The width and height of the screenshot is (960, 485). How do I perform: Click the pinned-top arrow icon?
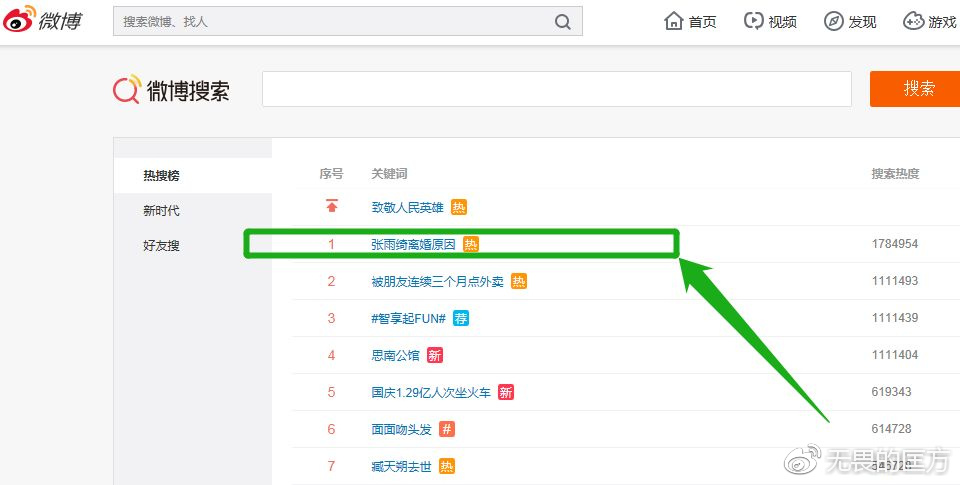(332, 206)
